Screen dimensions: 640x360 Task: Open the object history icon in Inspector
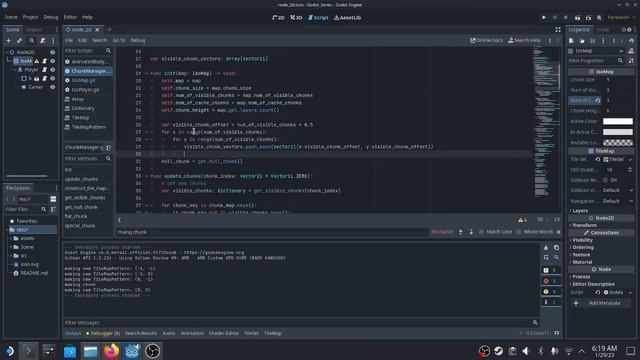pyautogui.click(x=631, y=41)
